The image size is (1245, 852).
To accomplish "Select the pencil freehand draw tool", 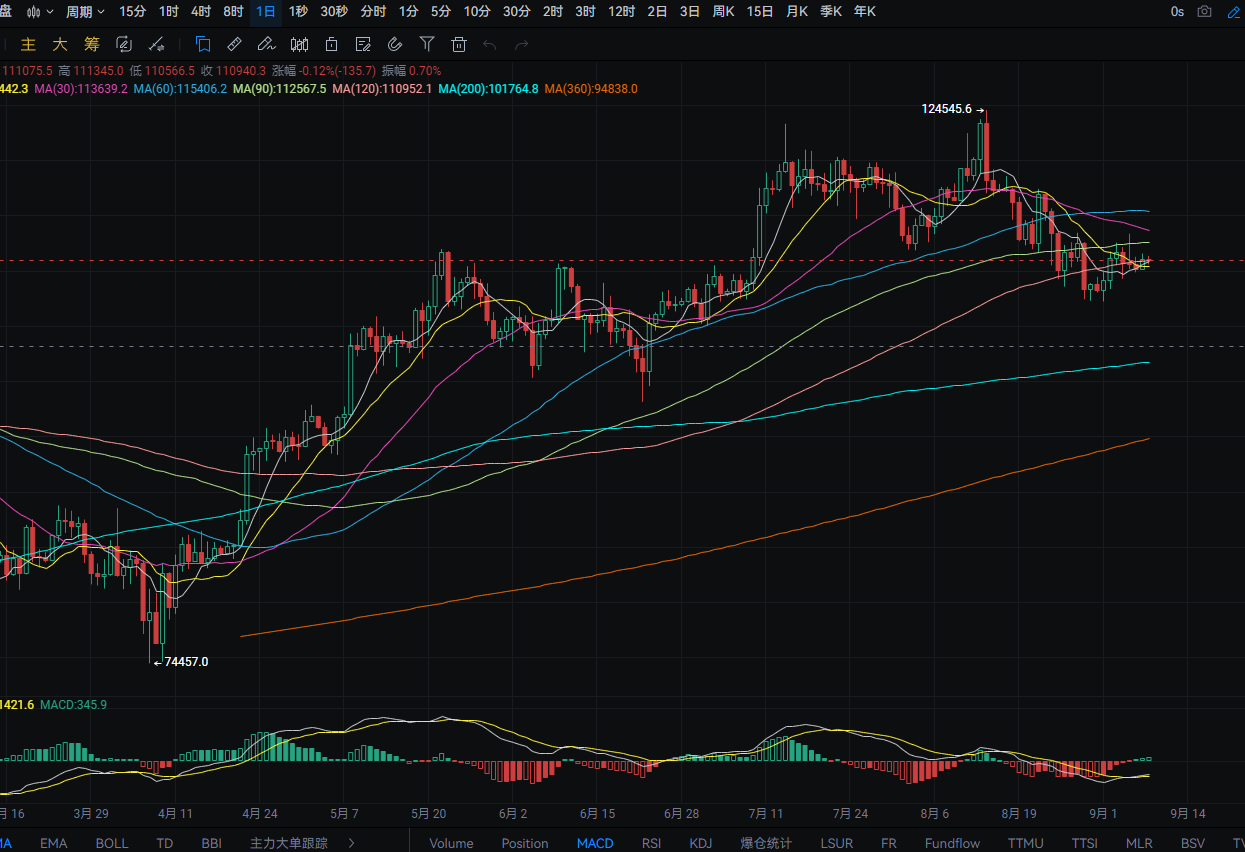I will [x=266, y=43].
